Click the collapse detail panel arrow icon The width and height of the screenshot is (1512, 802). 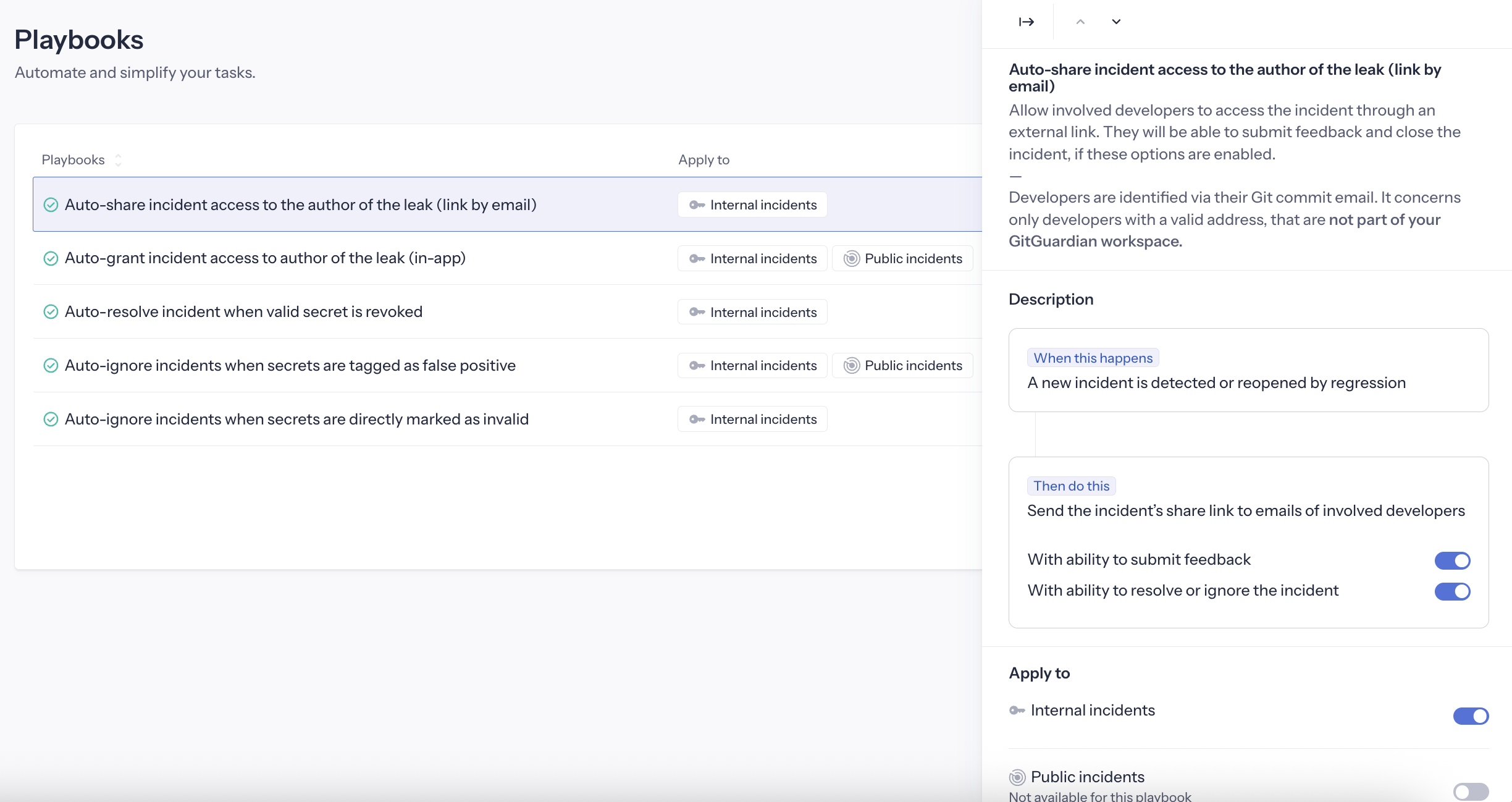pos(1027,22)
